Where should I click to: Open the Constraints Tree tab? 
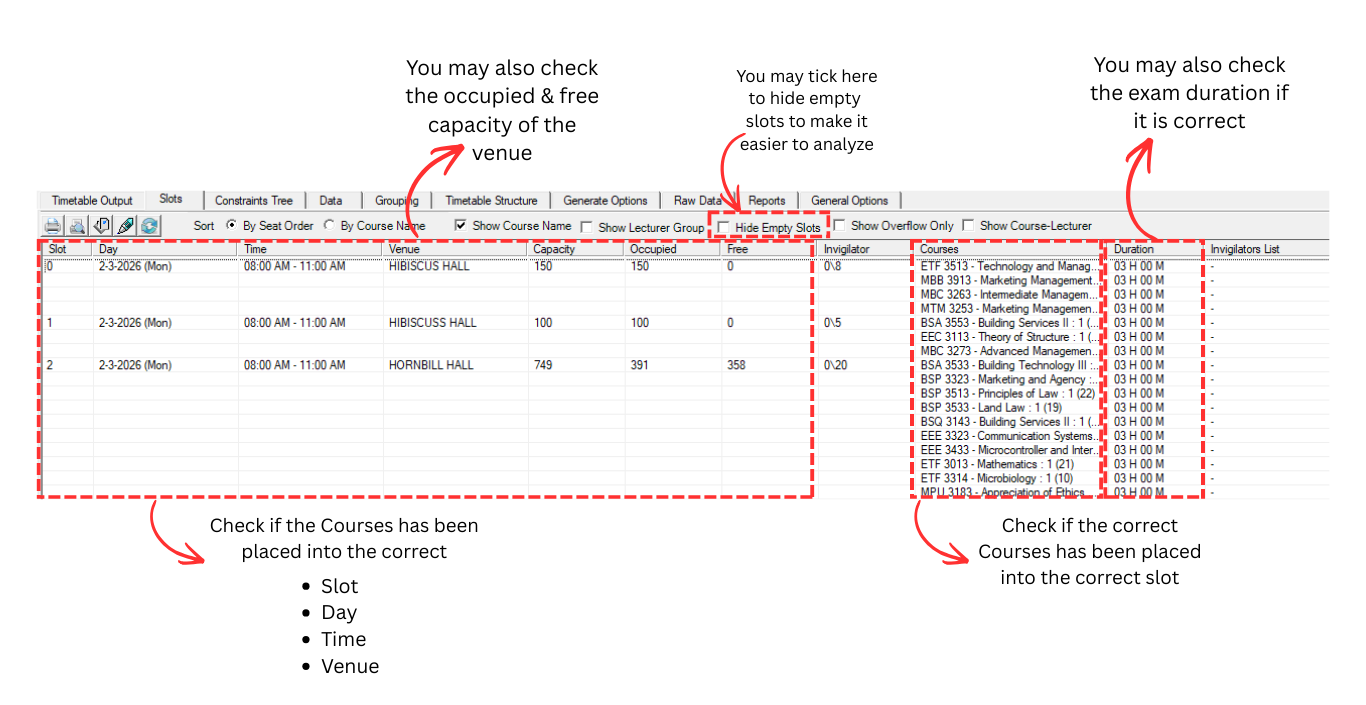click(254, 201)
